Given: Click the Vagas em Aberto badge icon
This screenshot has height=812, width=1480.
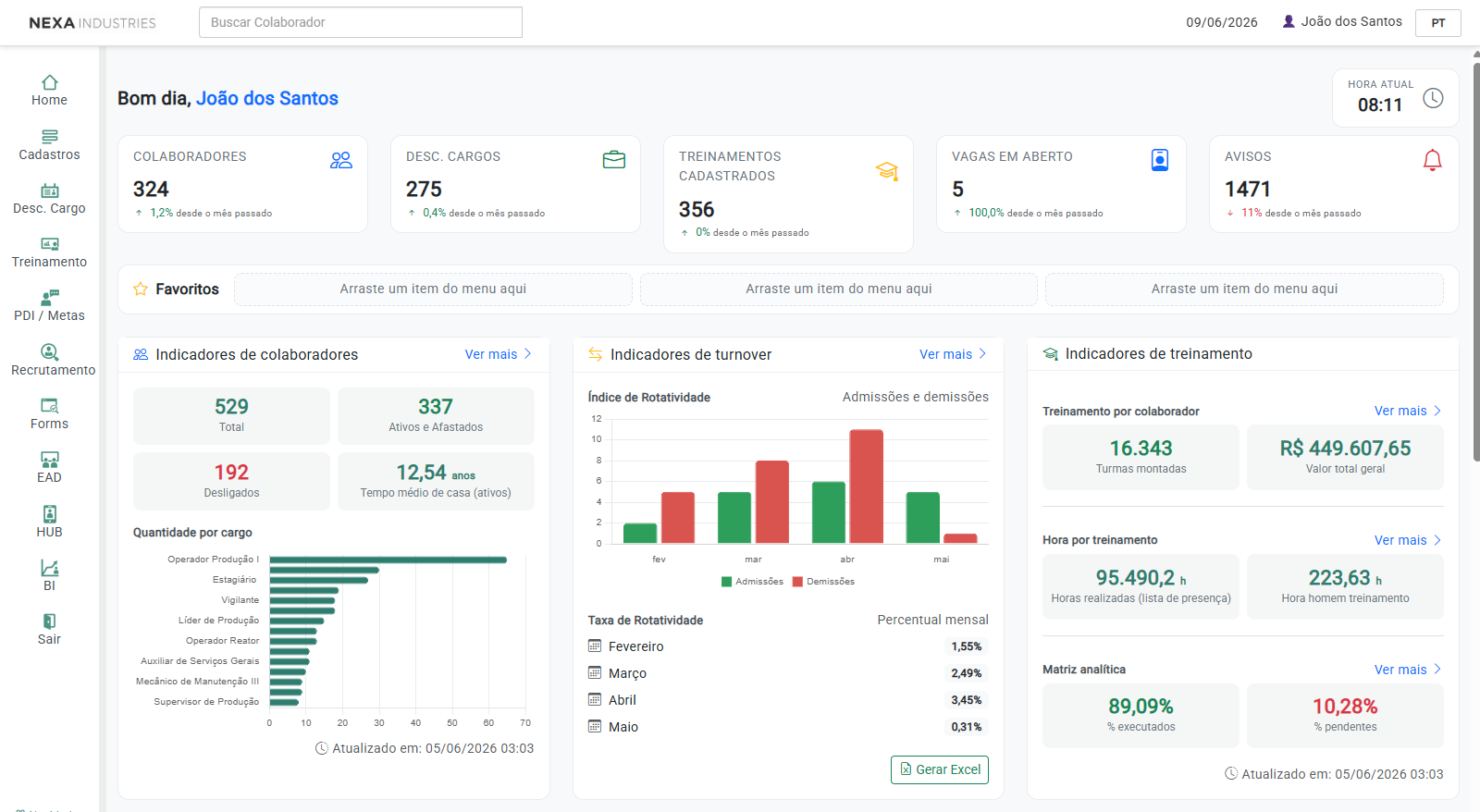Looking at the screenshot, I should coord(1160,160).
